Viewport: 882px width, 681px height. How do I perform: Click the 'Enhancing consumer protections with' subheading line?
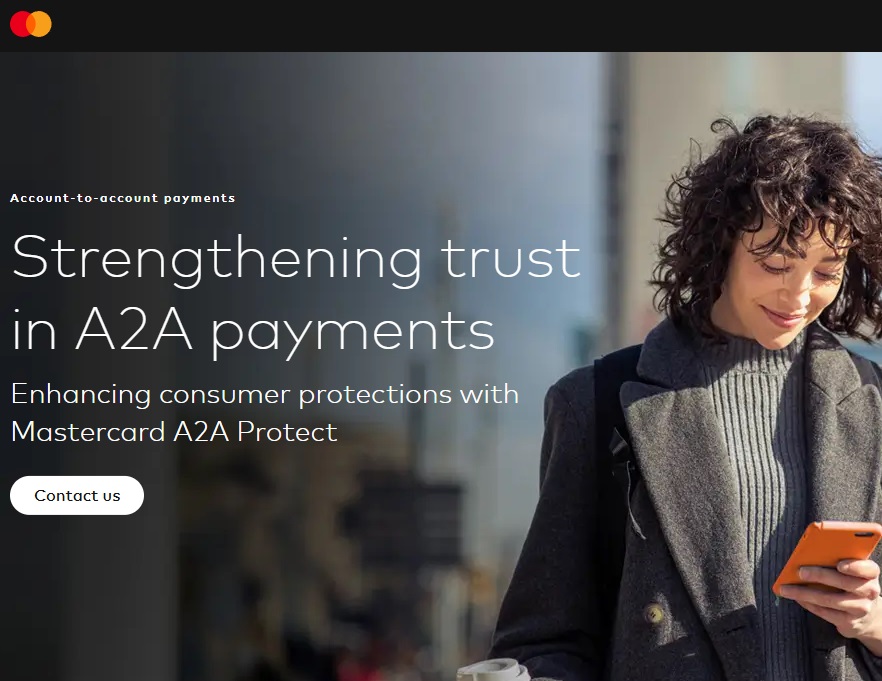(264, 394)
